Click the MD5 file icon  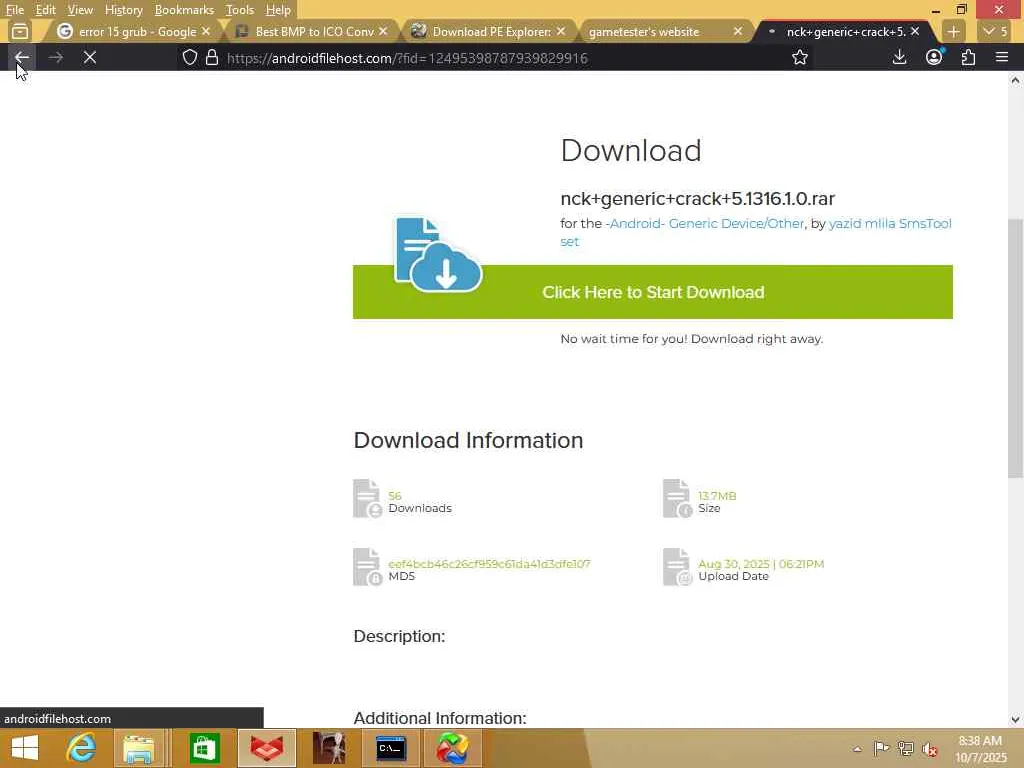[x=367, y=567]
